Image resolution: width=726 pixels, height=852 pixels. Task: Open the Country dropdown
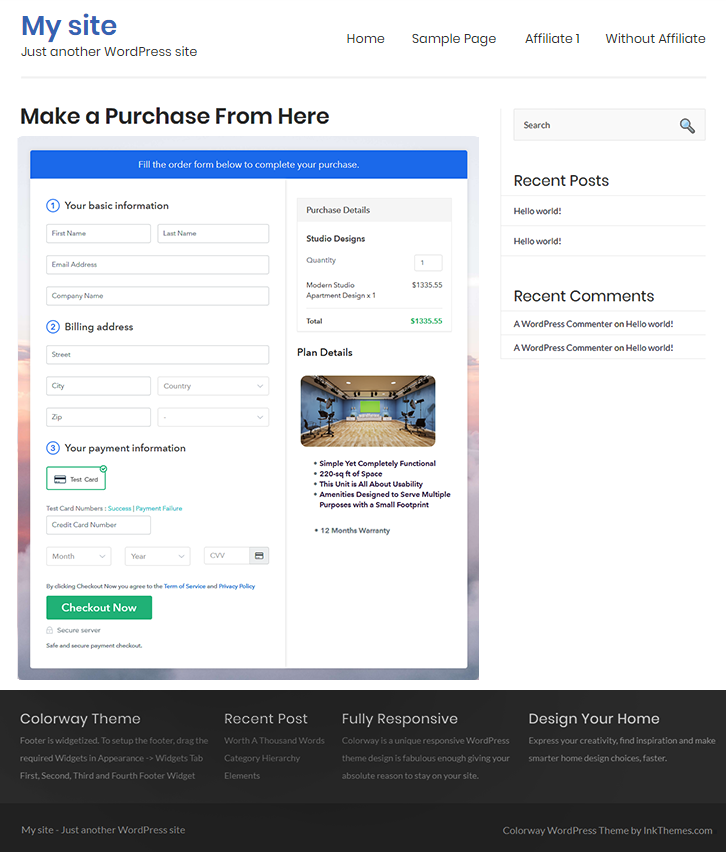click(x=213, y=386)
